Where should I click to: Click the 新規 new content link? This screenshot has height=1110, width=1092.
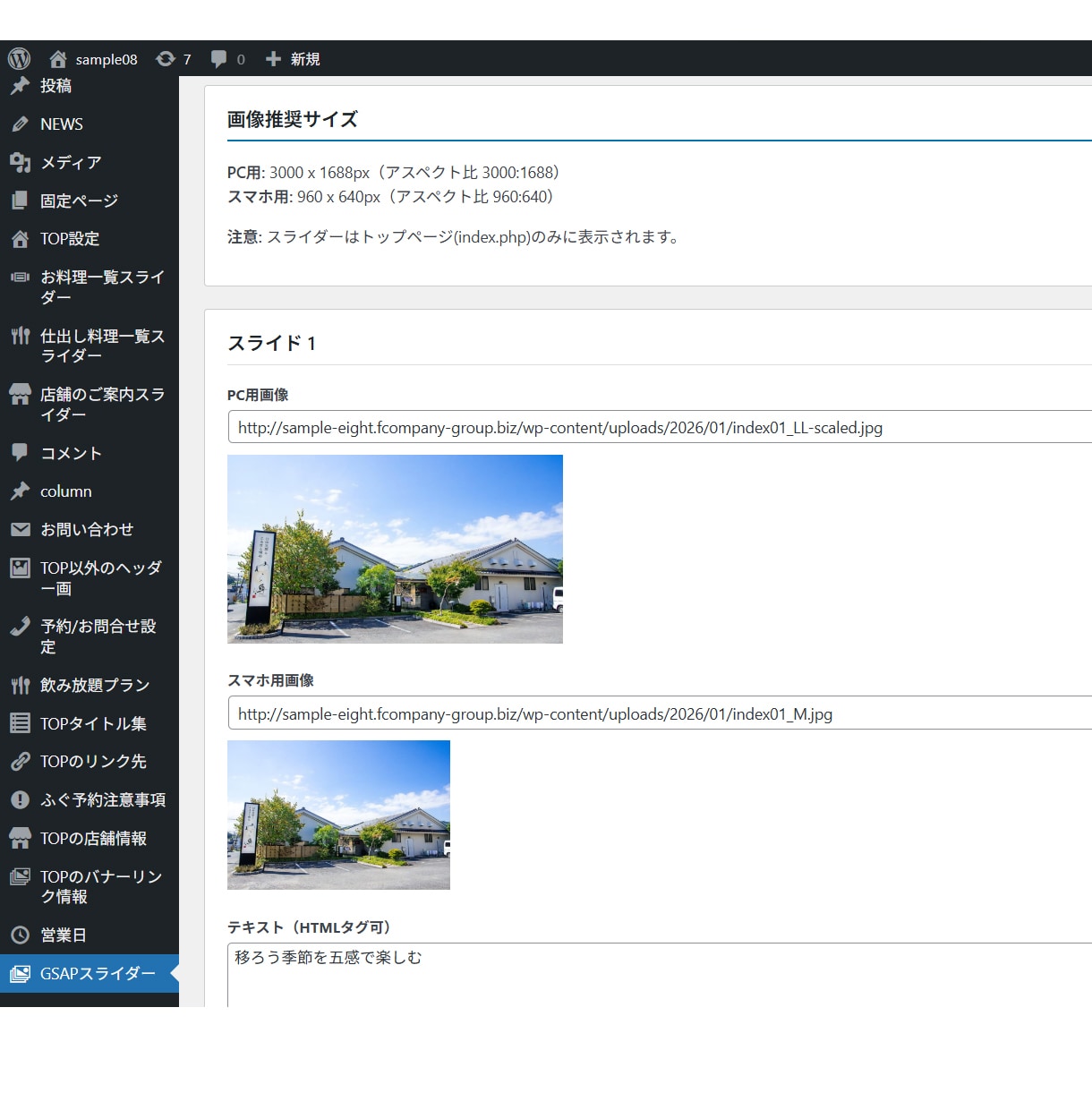(305, 59)
